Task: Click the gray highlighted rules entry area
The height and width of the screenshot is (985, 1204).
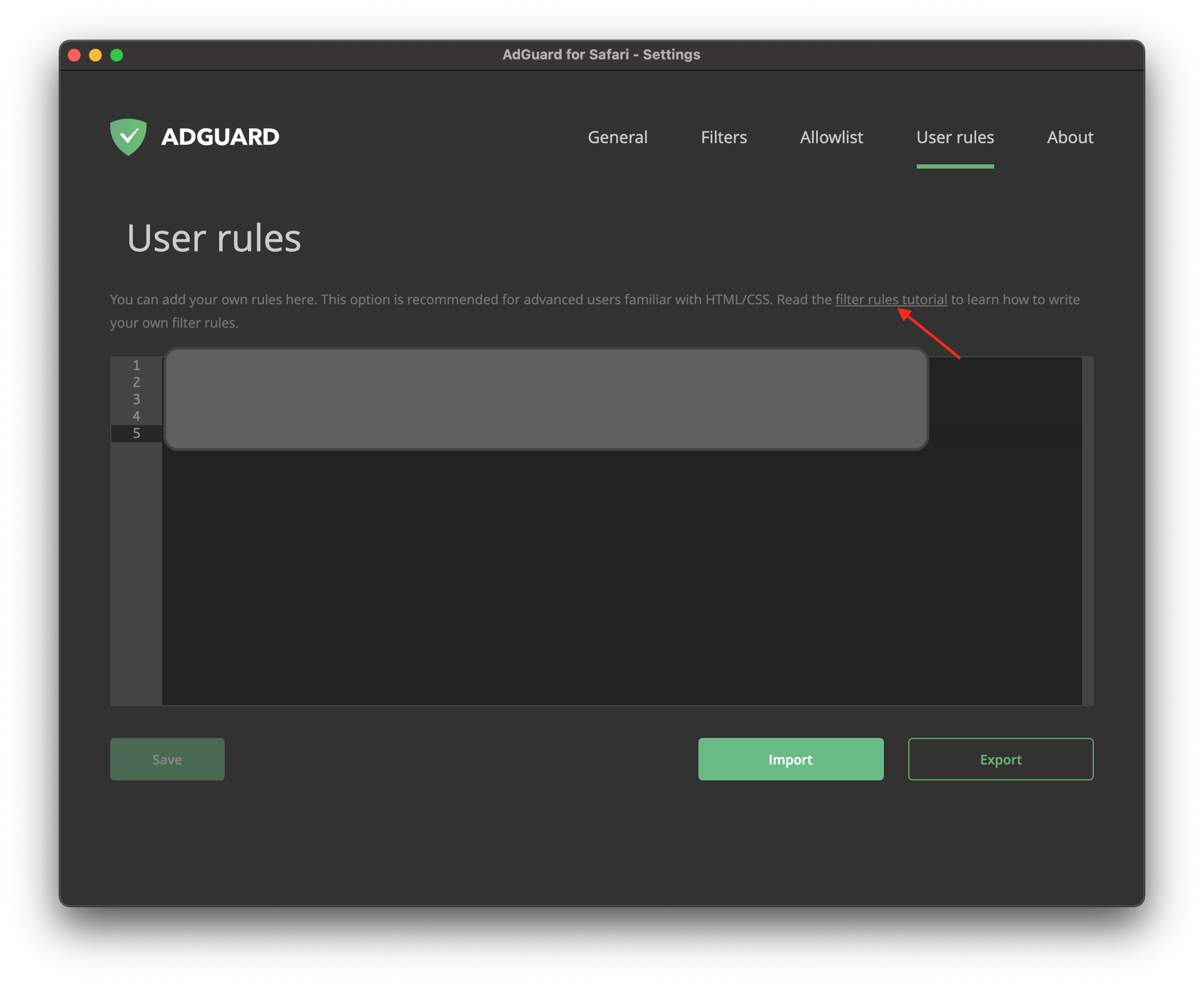Action: point(546,397)
